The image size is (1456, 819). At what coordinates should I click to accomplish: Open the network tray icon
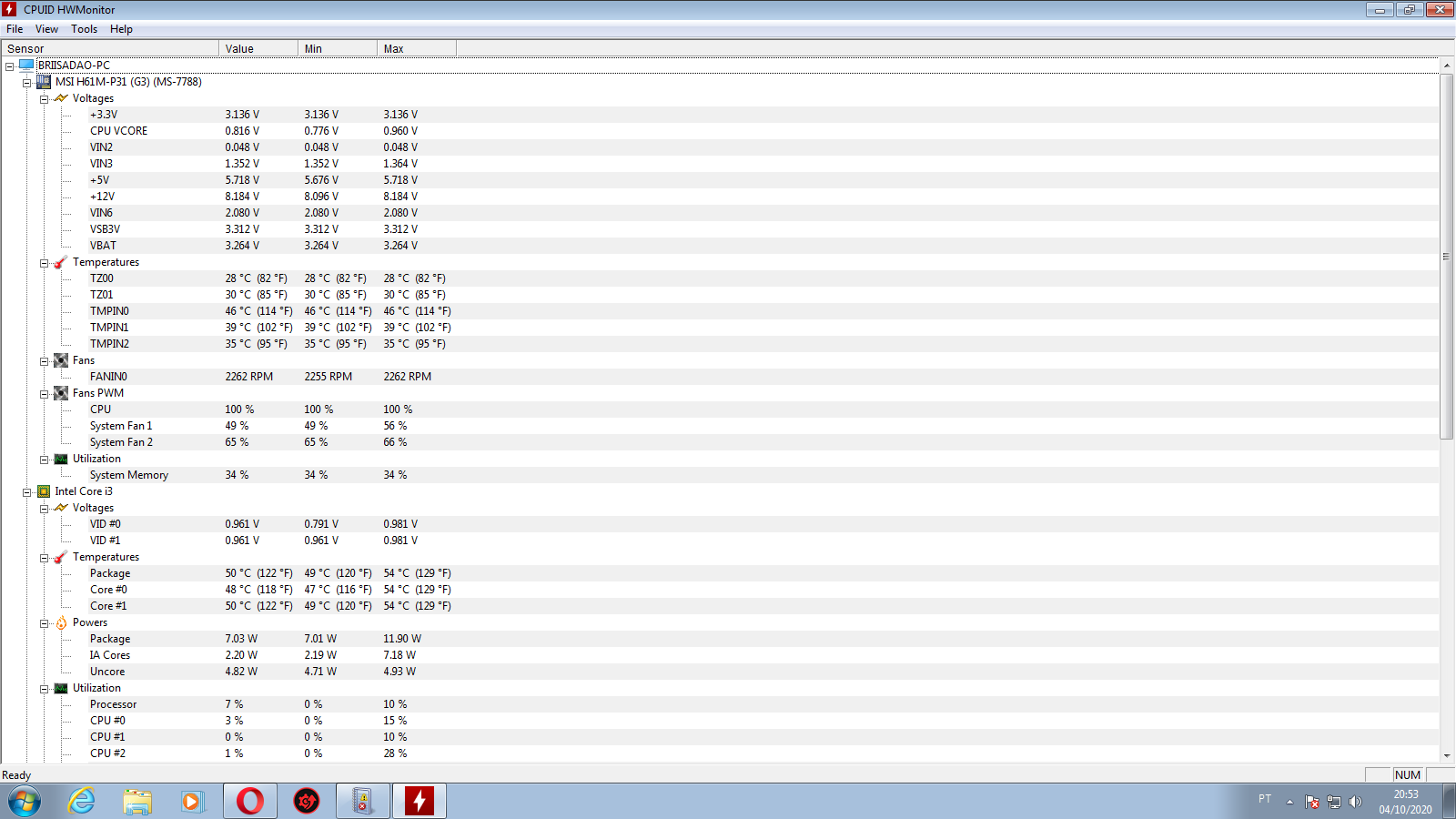tap(1333, 802)
